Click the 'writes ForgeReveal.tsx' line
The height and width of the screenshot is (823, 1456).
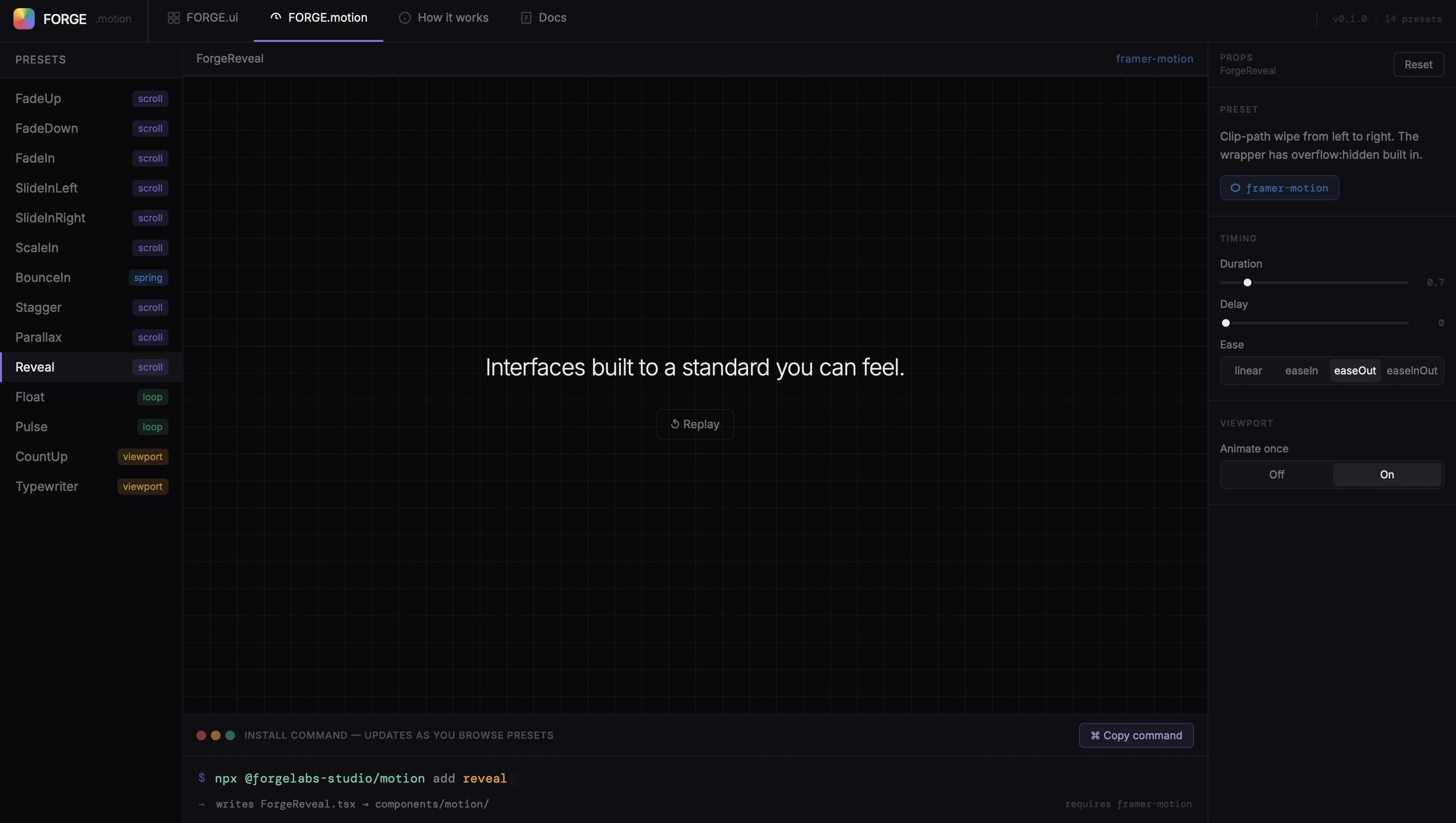(351, 804)
